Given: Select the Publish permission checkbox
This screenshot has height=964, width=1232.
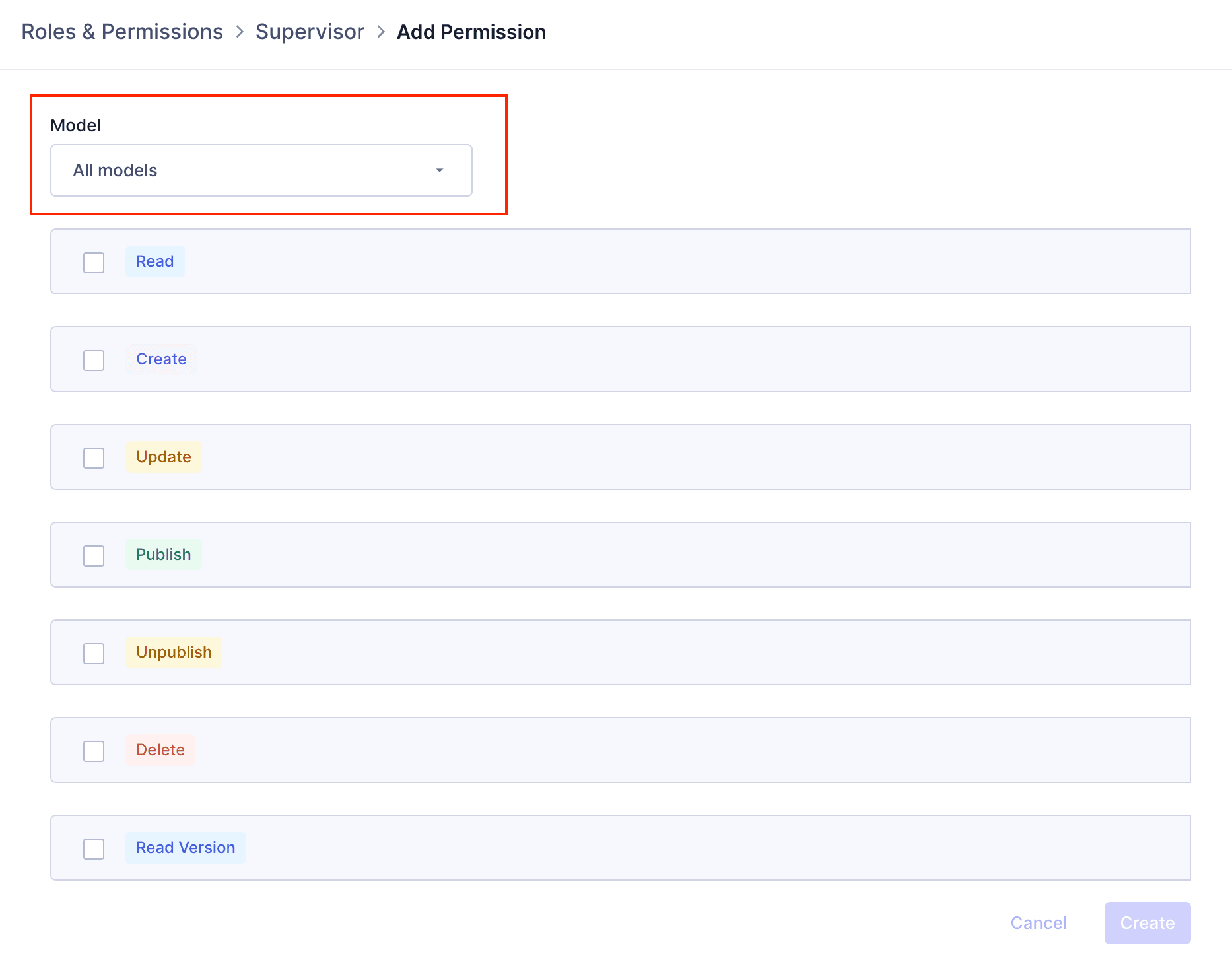Looking at the screenshot, I should click(94, 555).
